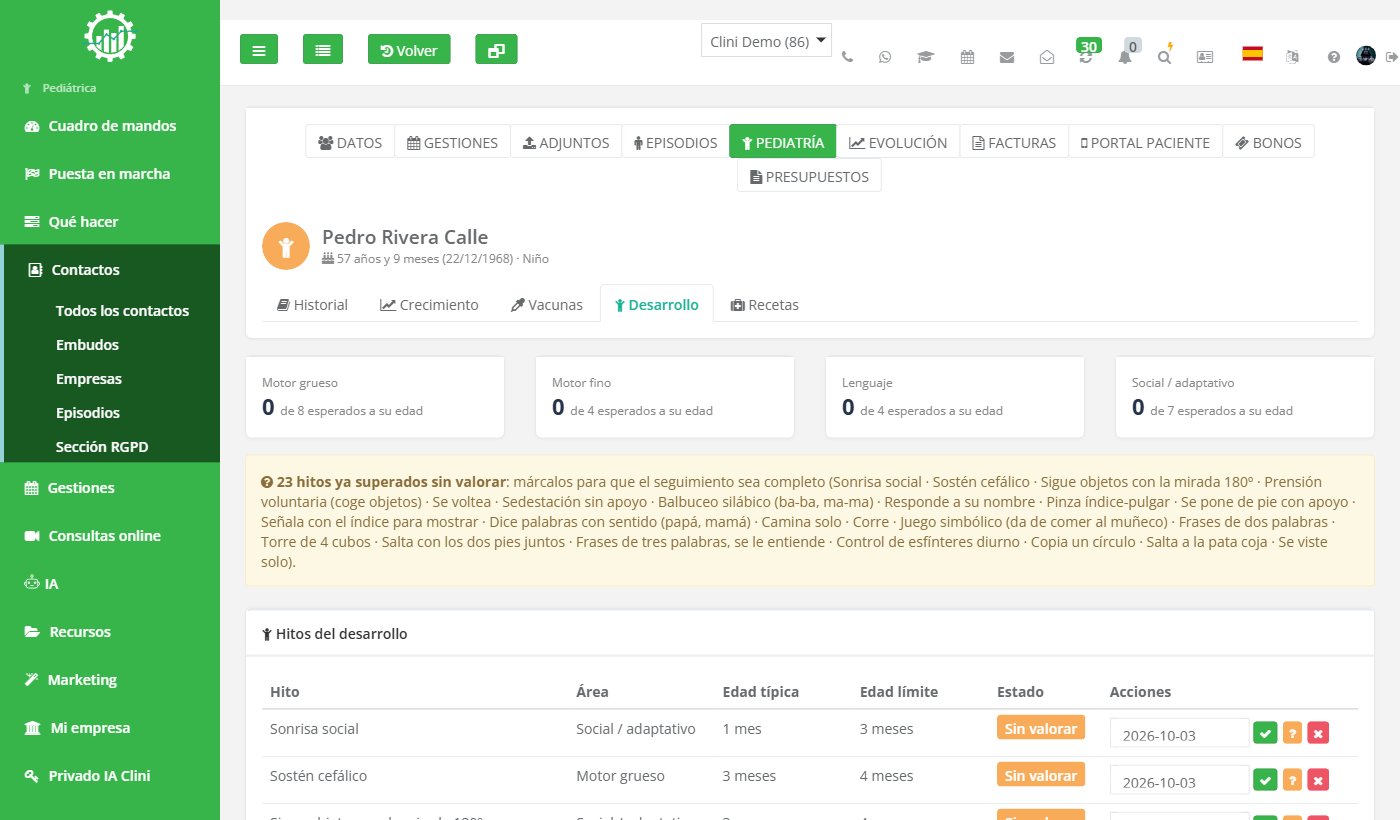Open Todos los contactos in sidebar
1400x820 pixels.
click(122, 310)
